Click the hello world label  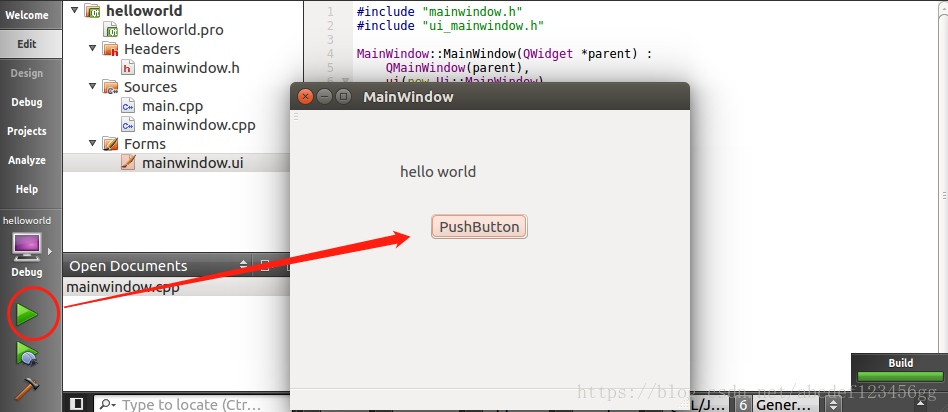tap(438, 172)
